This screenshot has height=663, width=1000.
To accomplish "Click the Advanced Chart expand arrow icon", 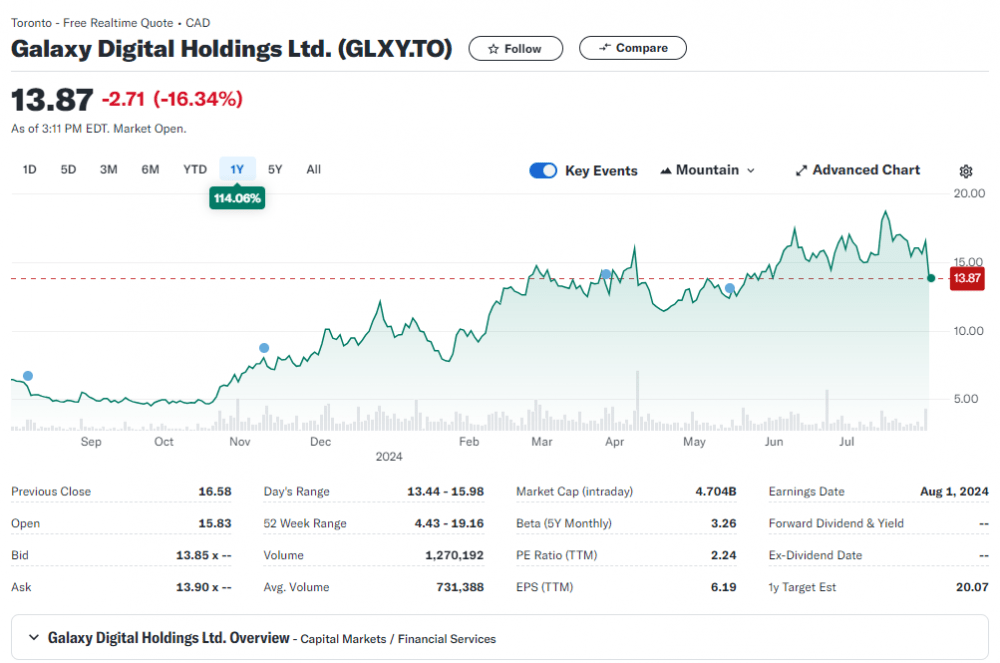I will 801,170.
